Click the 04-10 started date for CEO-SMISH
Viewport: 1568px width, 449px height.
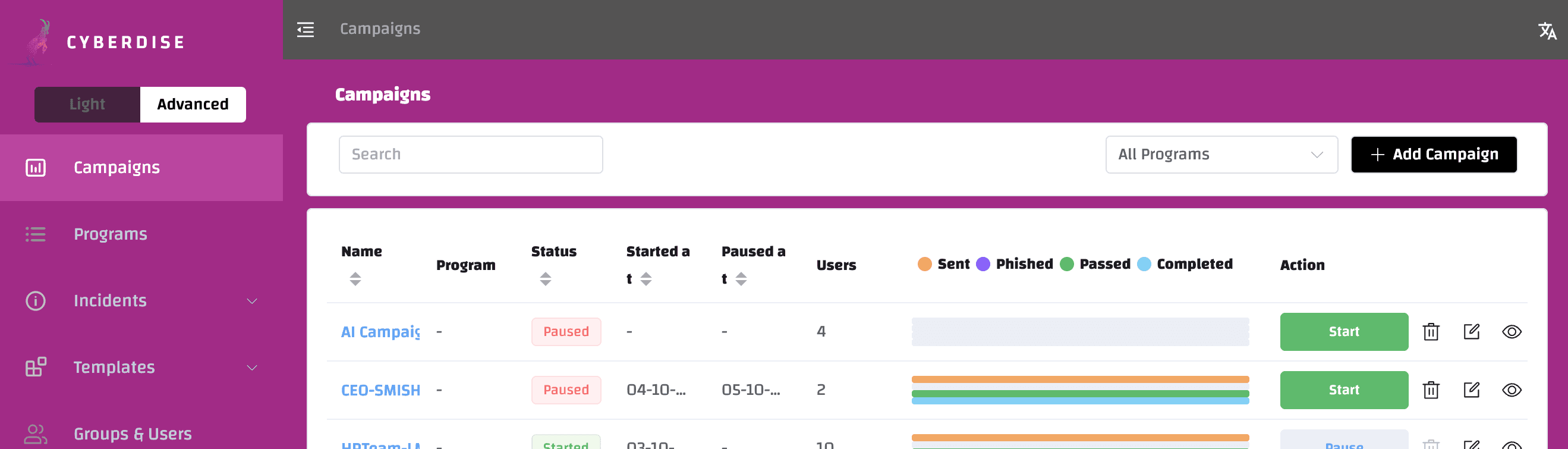click(x=656, y=390)
